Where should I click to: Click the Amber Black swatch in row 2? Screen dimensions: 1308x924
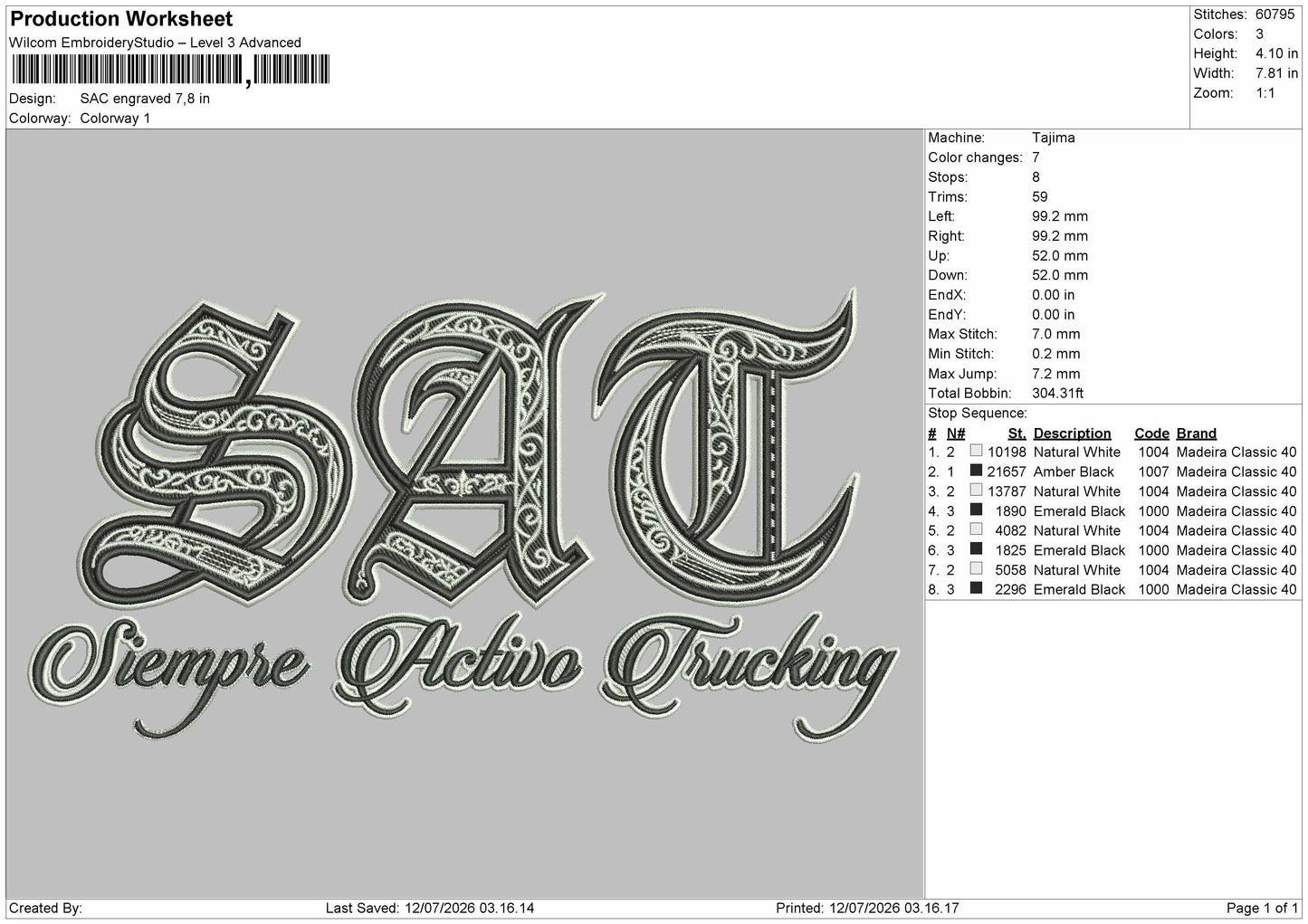(976, 471)
